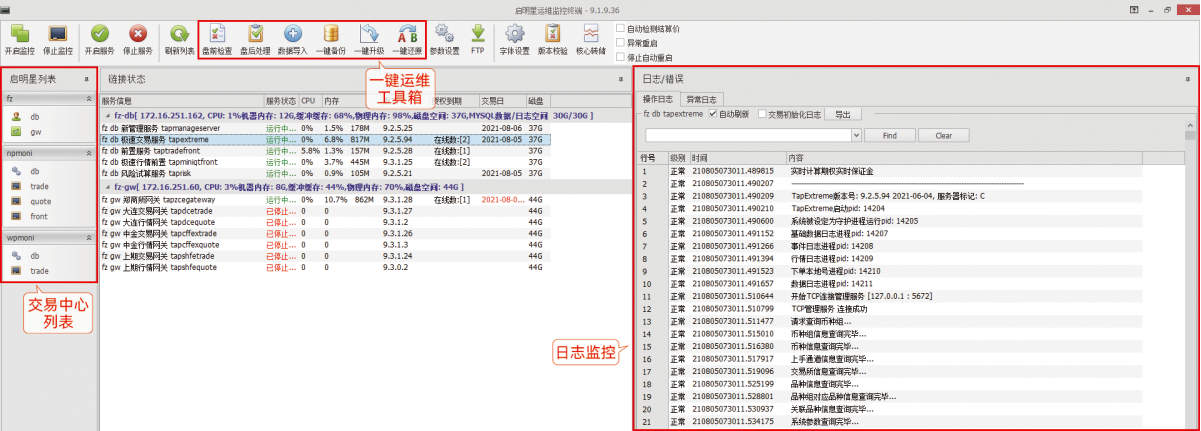Switch to the 操作日志 tab
The width and height of the screenshot is (1201, 431).
pyautogui.click(x=658, y=99)
